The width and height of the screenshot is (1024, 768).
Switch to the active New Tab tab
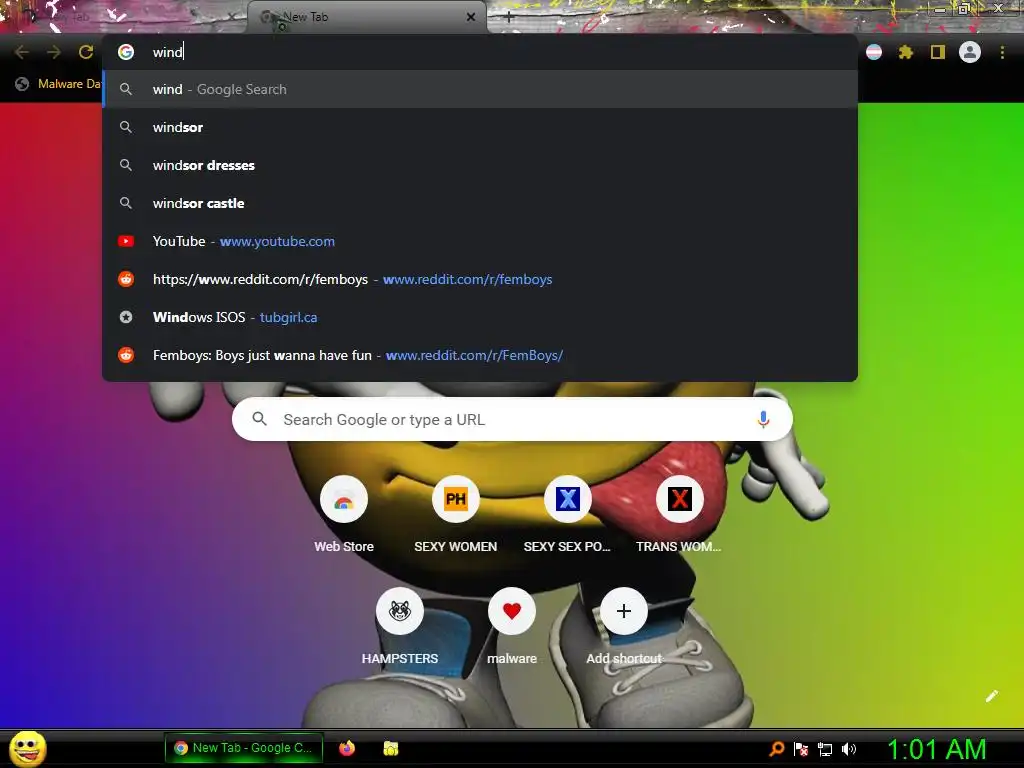366,17
